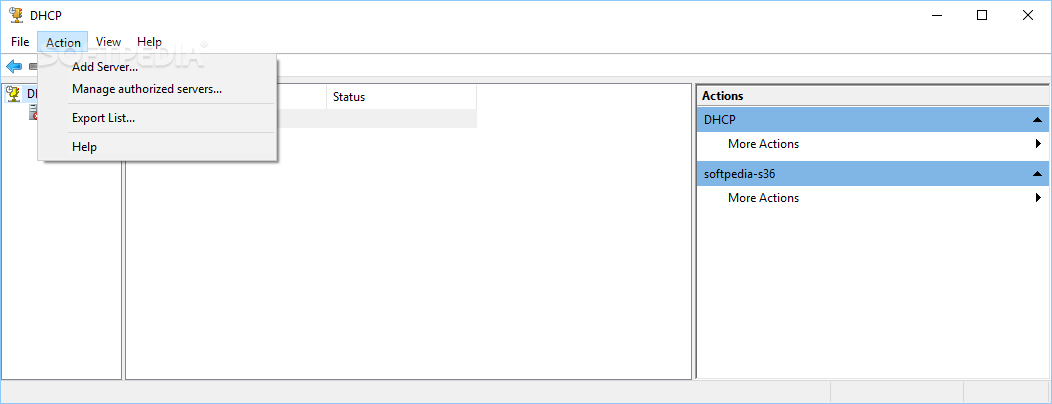Open the File menu
Viewport: 1052px width, 404px height.
point(20,42)
